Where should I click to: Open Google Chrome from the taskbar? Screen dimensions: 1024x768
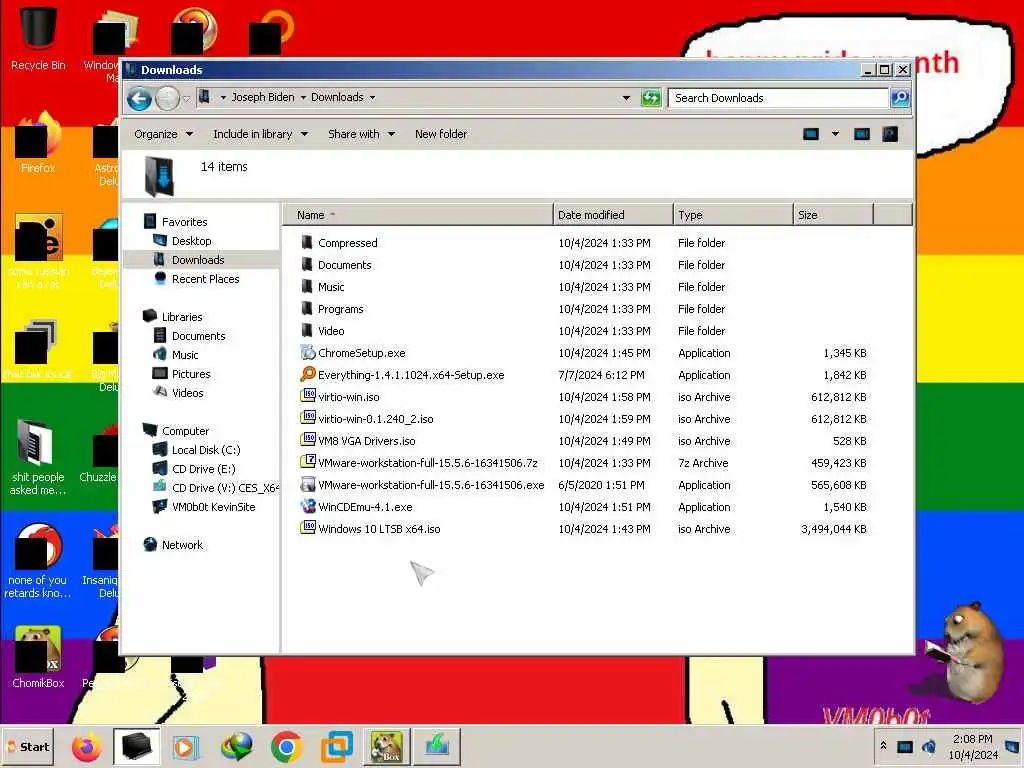pos(286,747)
